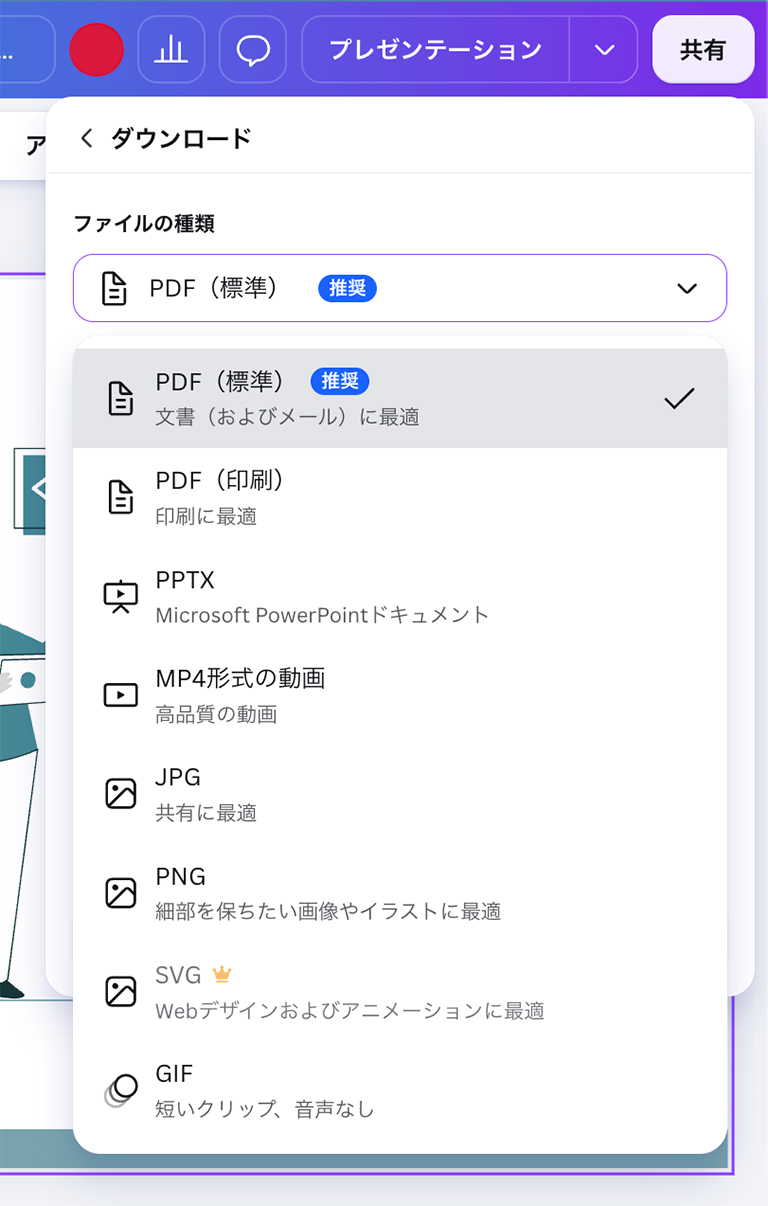The image size is (768, 1206).
Task: Click text 文書（およびメール）に最適
Action: (287, 417)
